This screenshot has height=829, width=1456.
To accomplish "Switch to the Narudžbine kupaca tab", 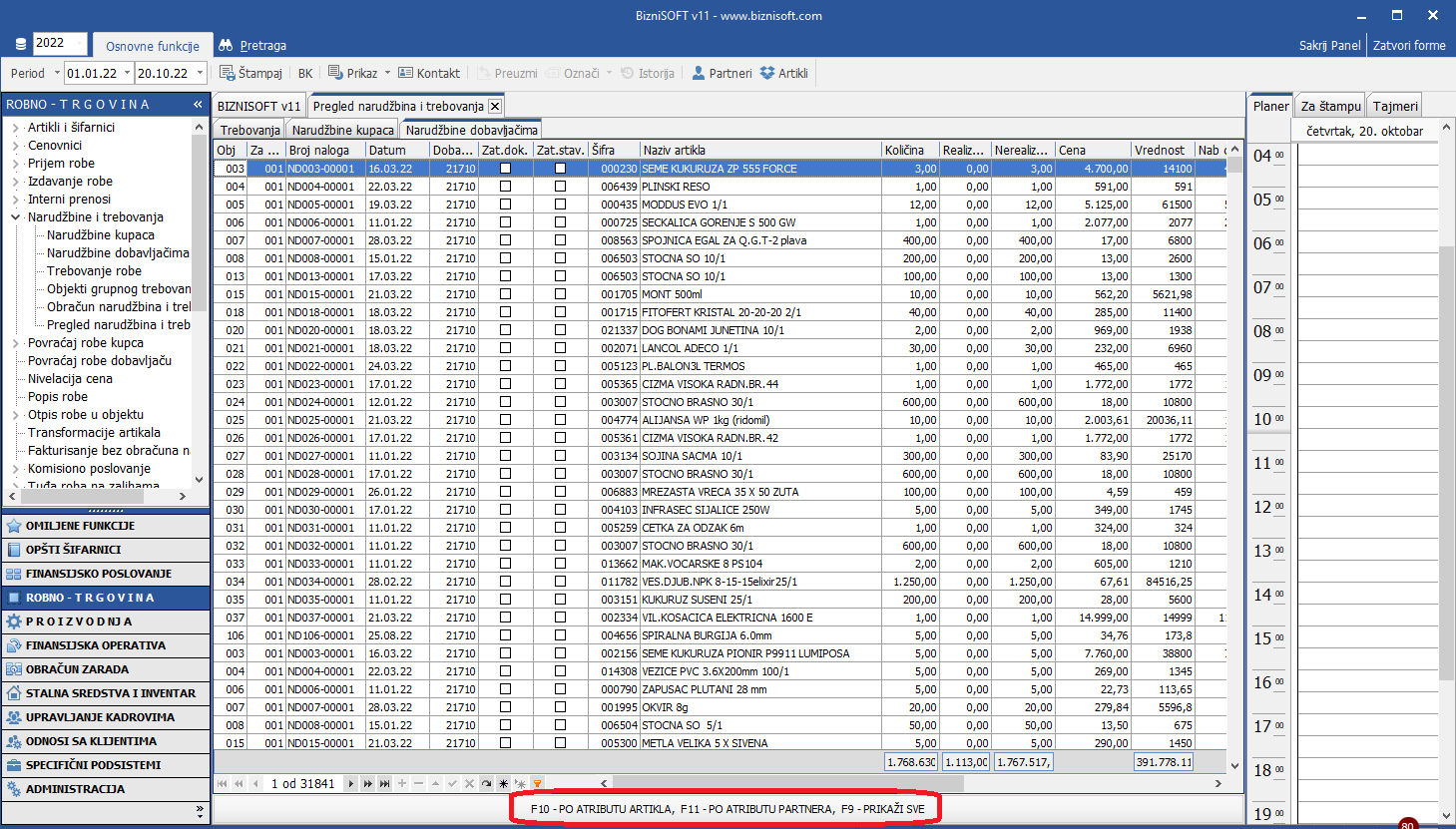I will [342, 130].
